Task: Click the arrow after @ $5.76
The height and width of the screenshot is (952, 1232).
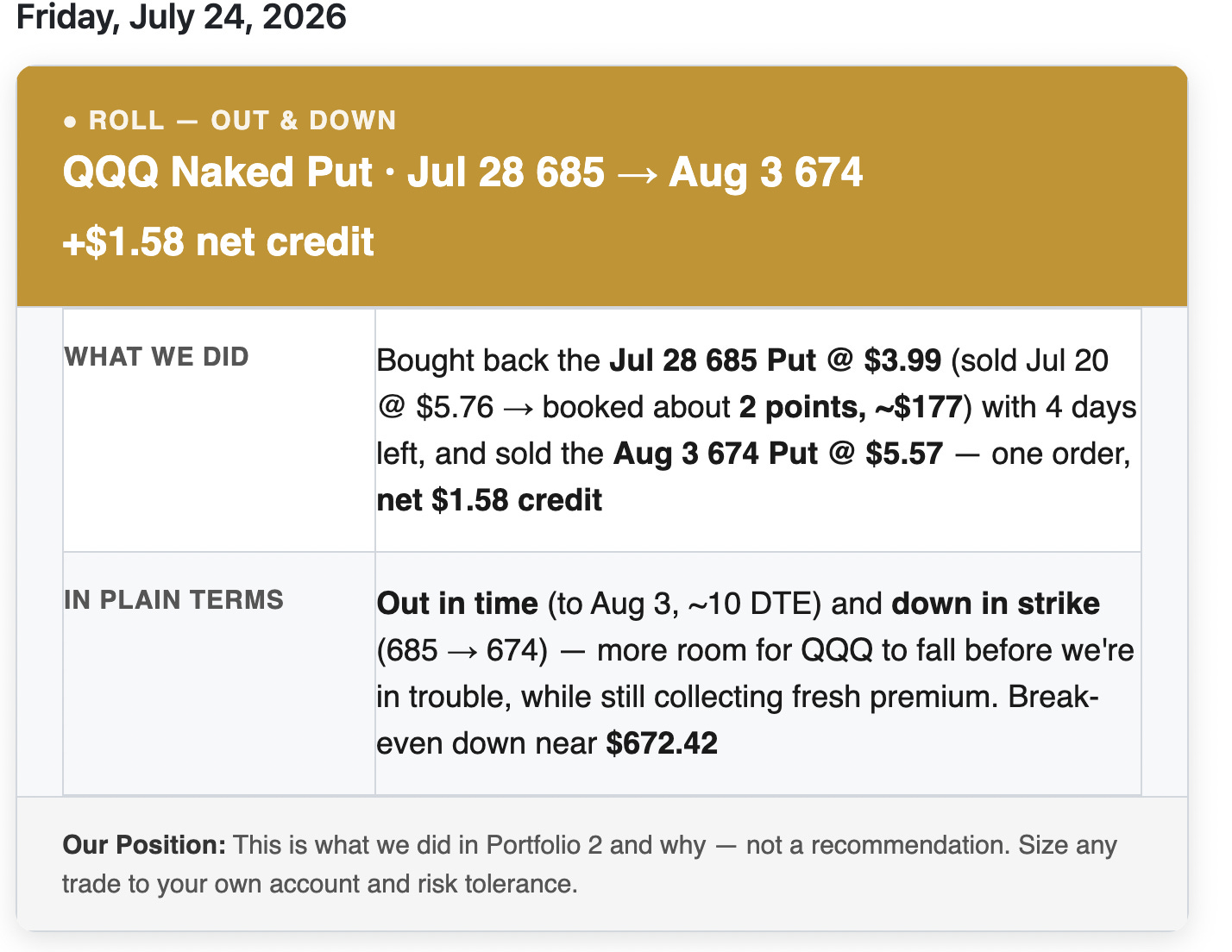Action: pyautogui.click(x=518, y=408)
